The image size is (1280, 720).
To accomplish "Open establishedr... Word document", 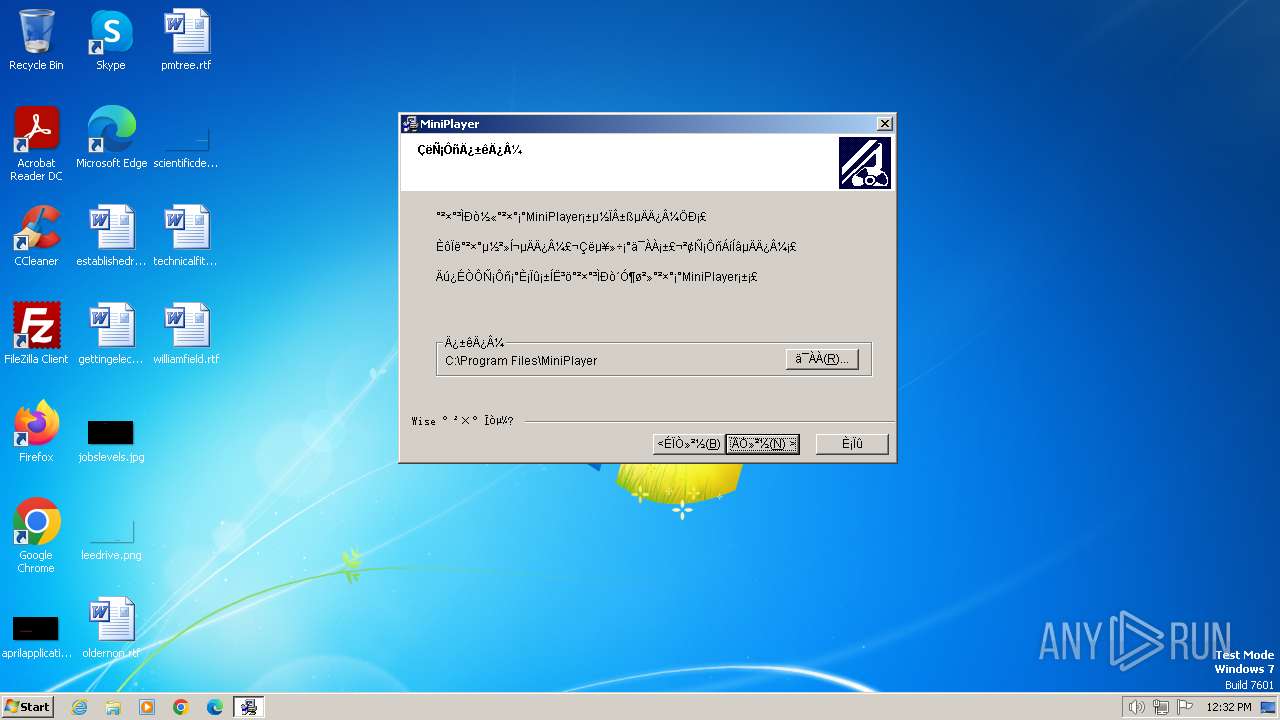I will (x=111, y=236).
